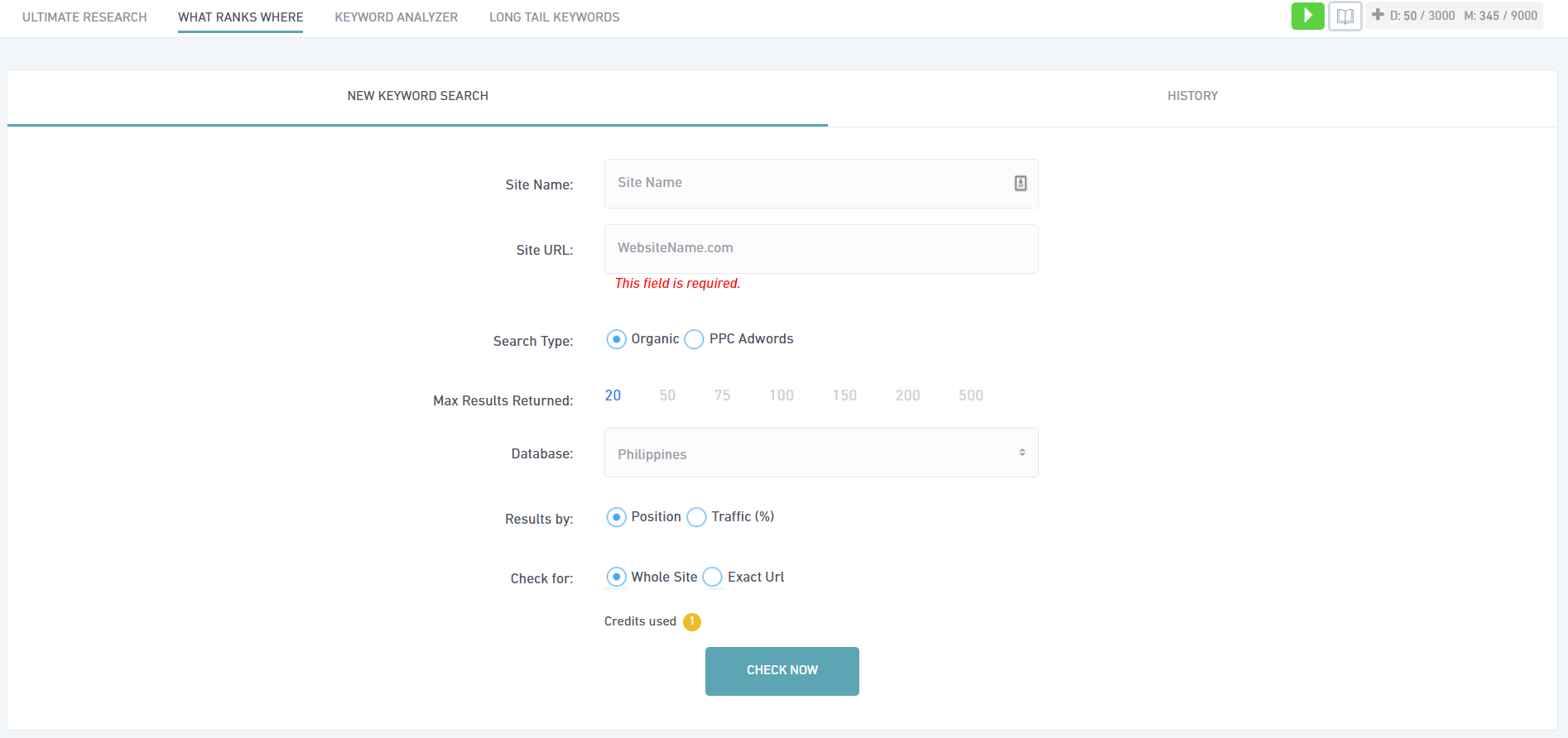Viewport: 1568px width, 738px height.
Task: Click the green play video icon
Action: (x=1307, y=16)
